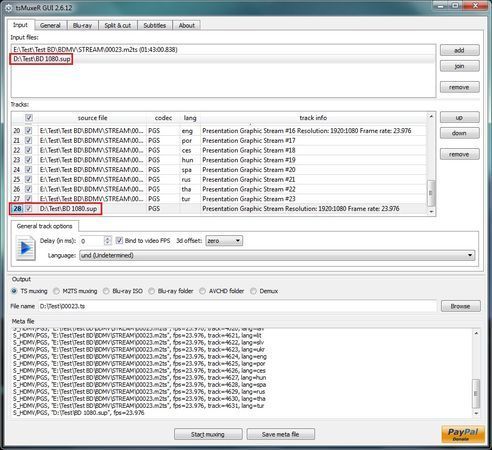Click the tracks list scrollbar thumb
This screenshot has width=492, height=450.
tap(431, 193)
